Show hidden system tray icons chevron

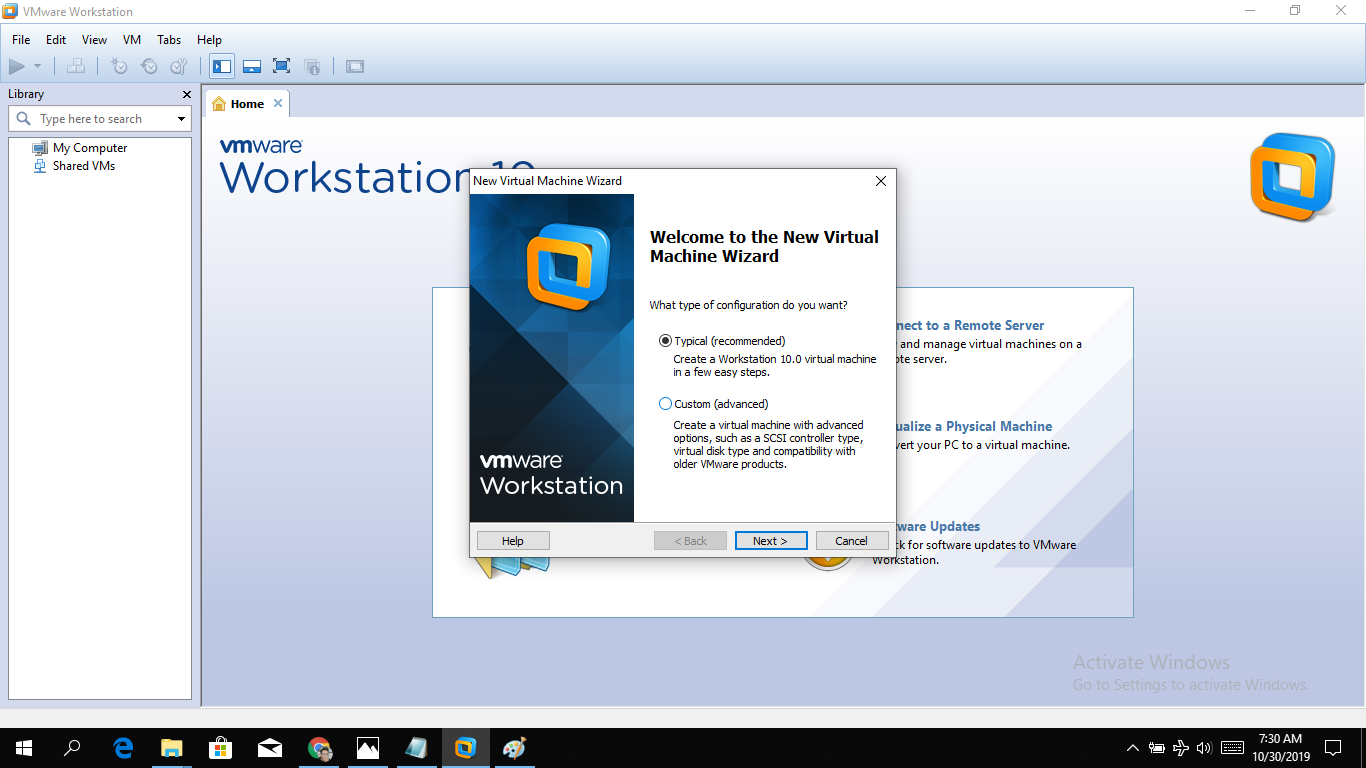[1133, 748]
